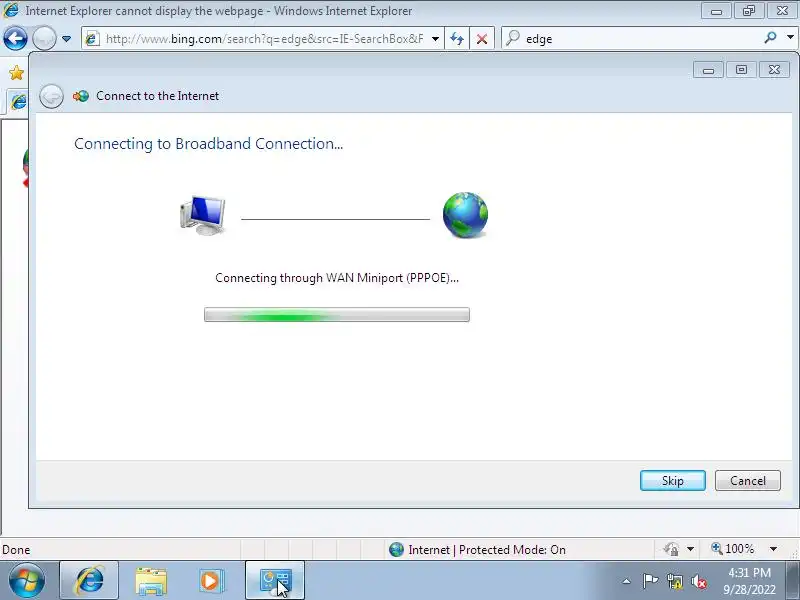Show hidden tray icons arrow
The height and width of the screenshot is (600, 800).
point(627,581)
